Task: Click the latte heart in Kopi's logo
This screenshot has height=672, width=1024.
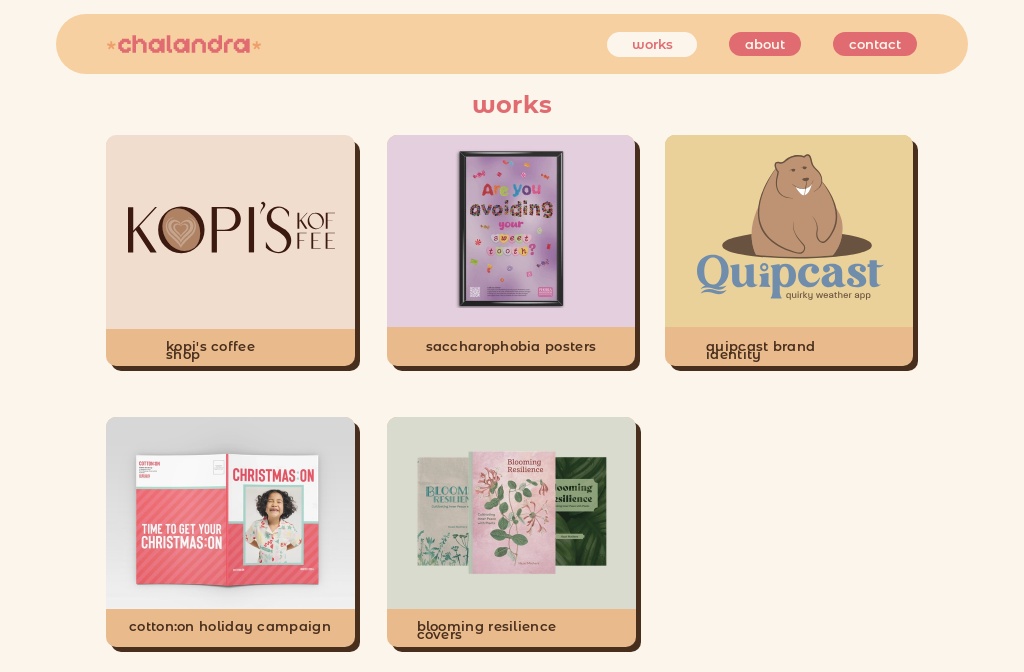Action: (182, 229)
